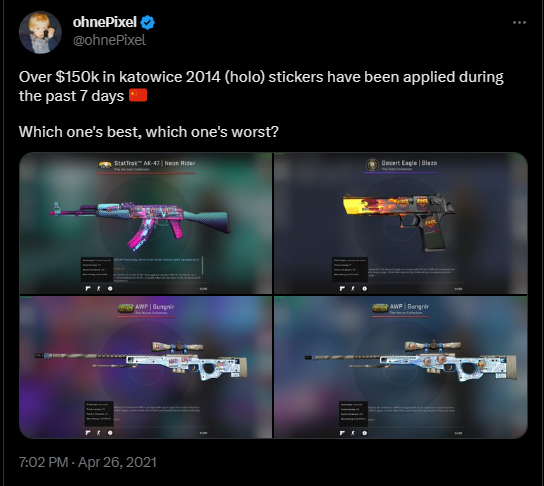Click the Close label in AK-47 panel
The height and width of the screenshot is (486, 544).
204,289
